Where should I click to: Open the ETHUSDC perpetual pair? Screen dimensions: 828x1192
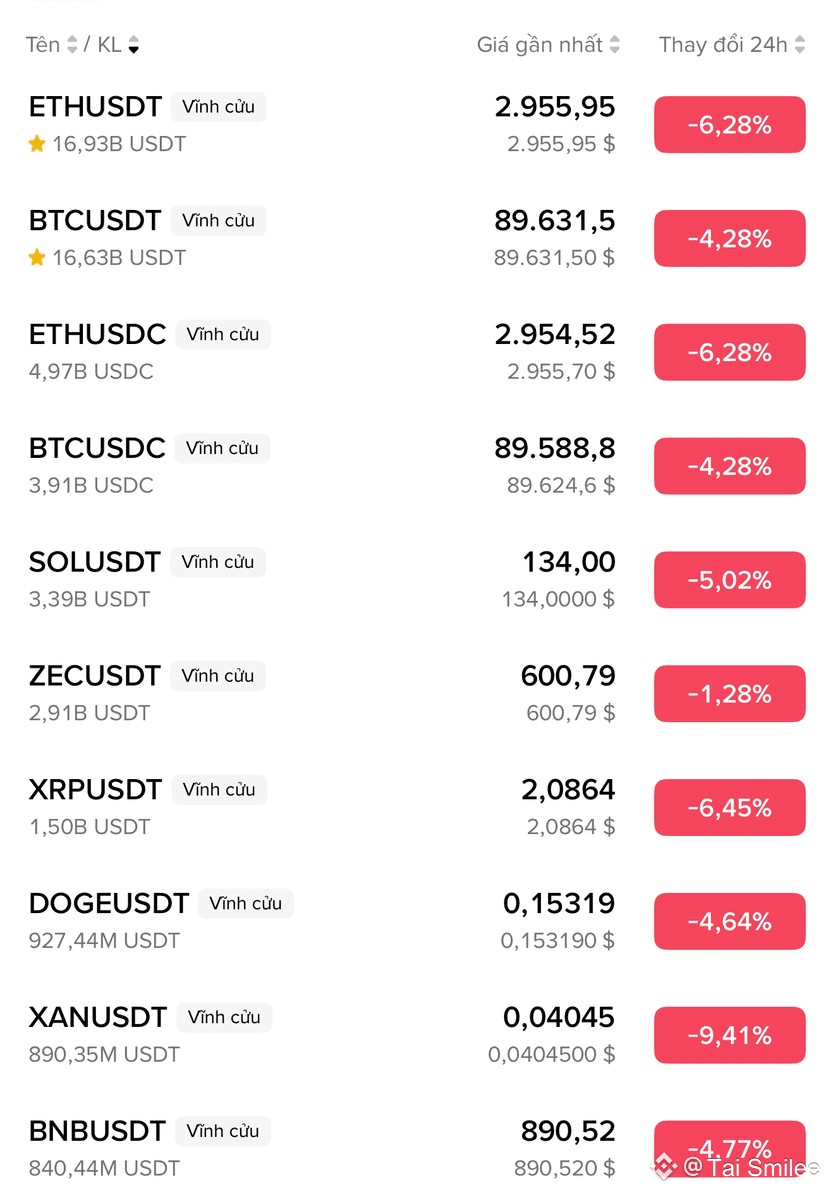point(97,335)
